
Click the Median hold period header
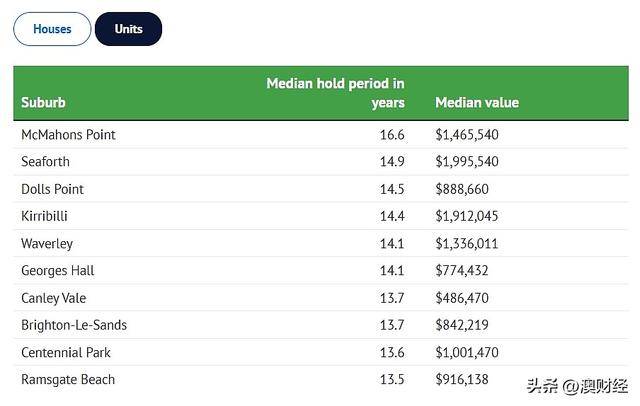tap(335, 93)
